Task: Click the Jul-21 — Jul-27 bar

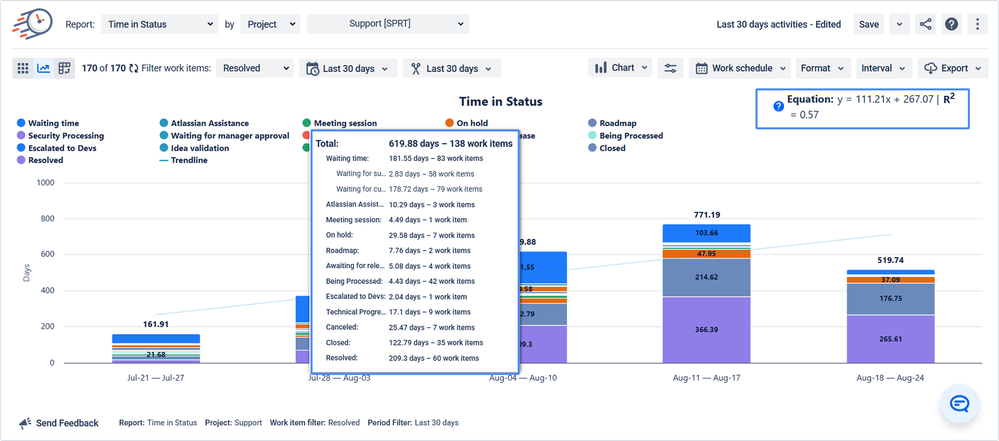Action: click(x=156, y=349)
